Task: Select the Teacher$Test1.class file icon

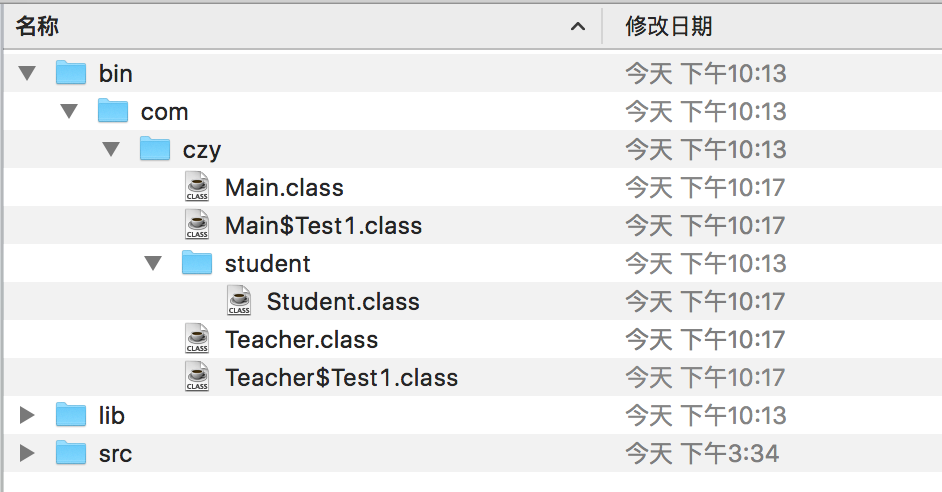Action: (197, 377)
